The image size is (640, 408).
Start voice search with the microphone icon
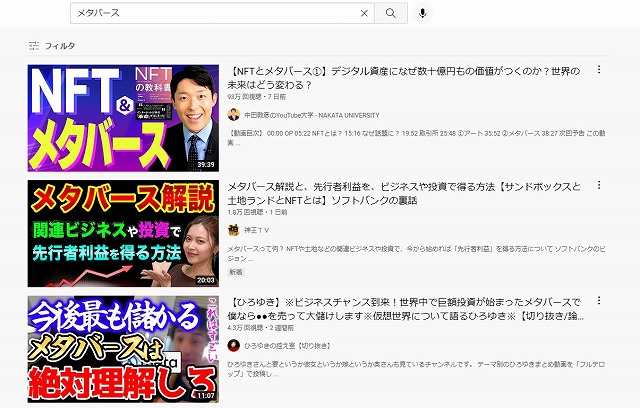click(422, 13)
